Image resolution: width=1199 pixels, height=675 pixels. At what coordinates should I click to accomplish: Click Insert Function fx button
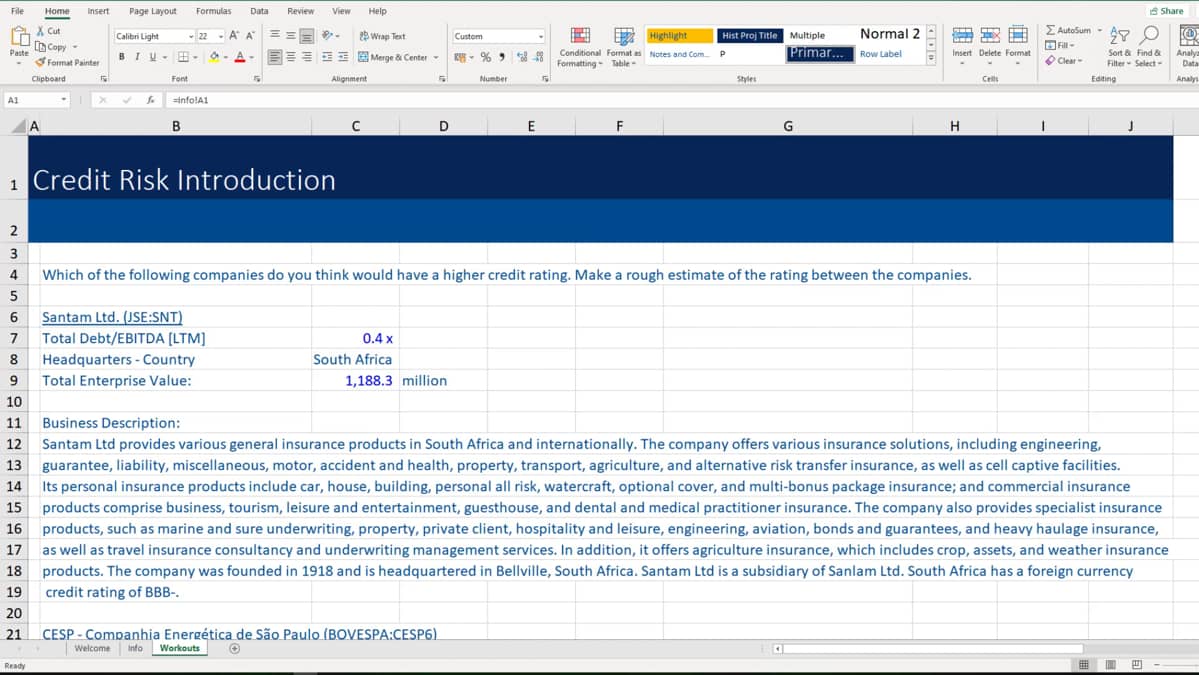[151, 99]
